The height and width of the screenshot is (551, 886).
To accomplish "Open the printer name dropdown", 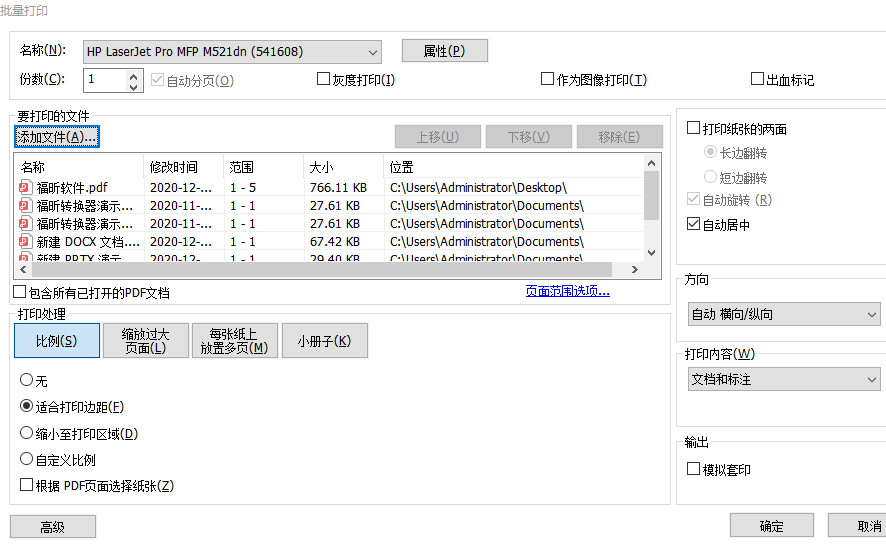I will tap(232, 52).
